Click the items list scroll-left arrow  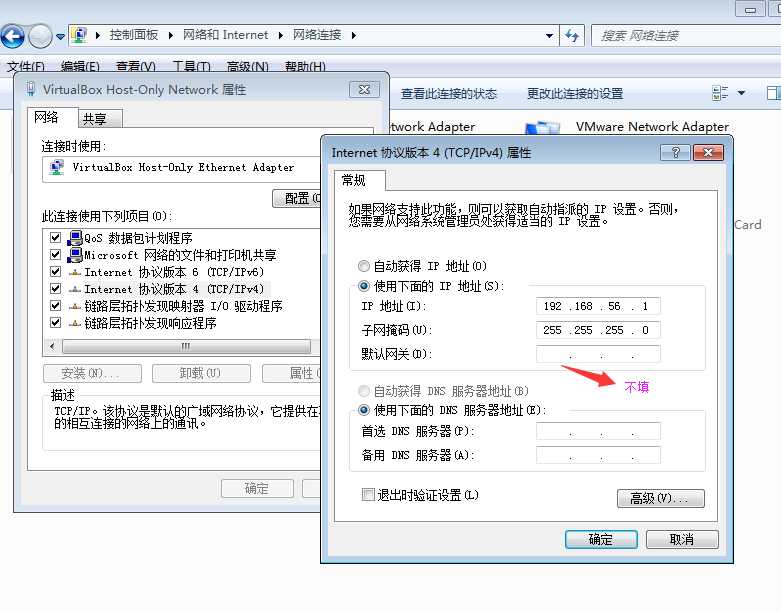pos(53,346)
